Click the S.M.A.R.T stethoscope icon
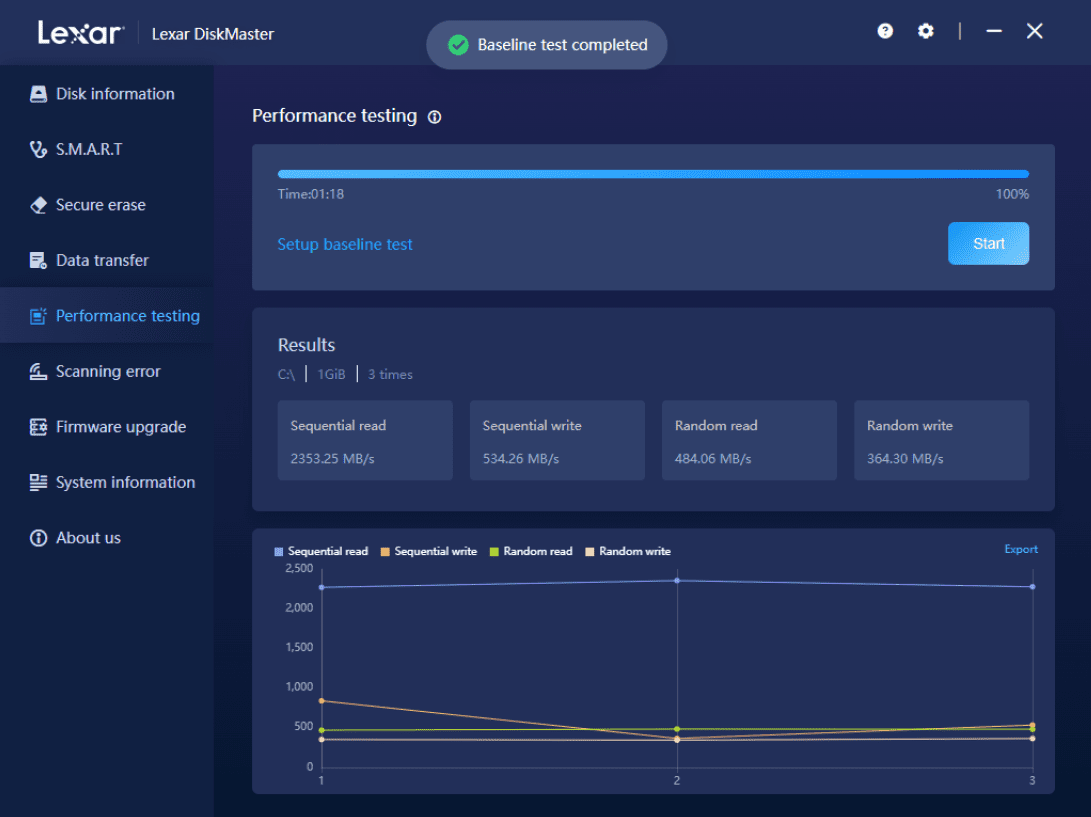 [38, 149]
